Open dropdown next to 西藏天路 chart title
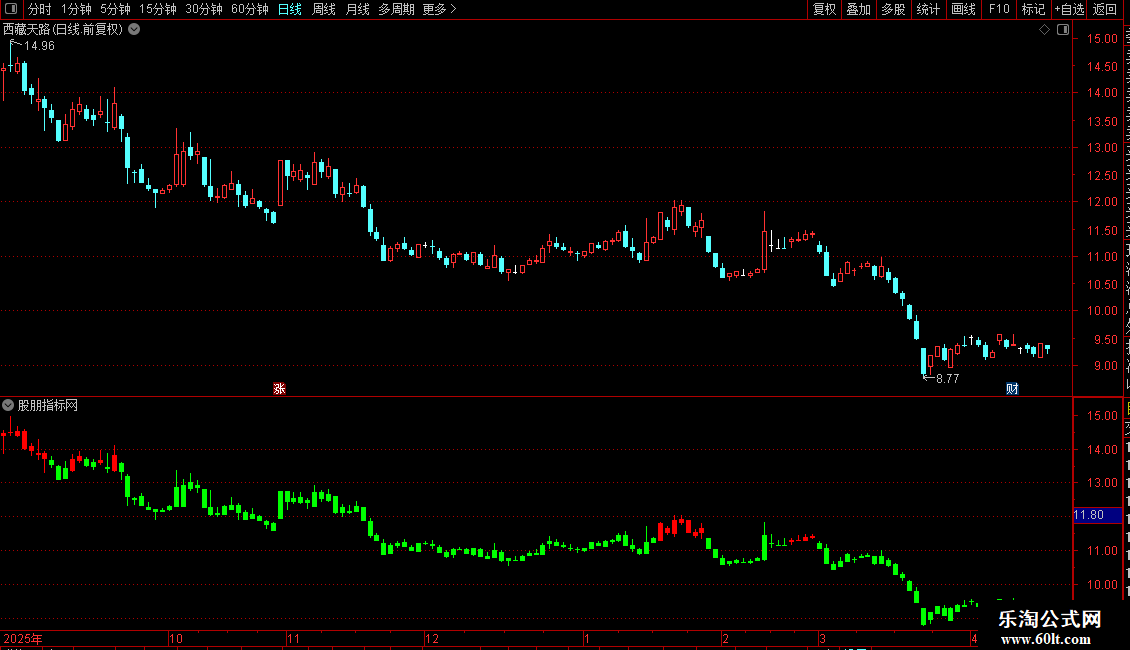 click(134, 30)
